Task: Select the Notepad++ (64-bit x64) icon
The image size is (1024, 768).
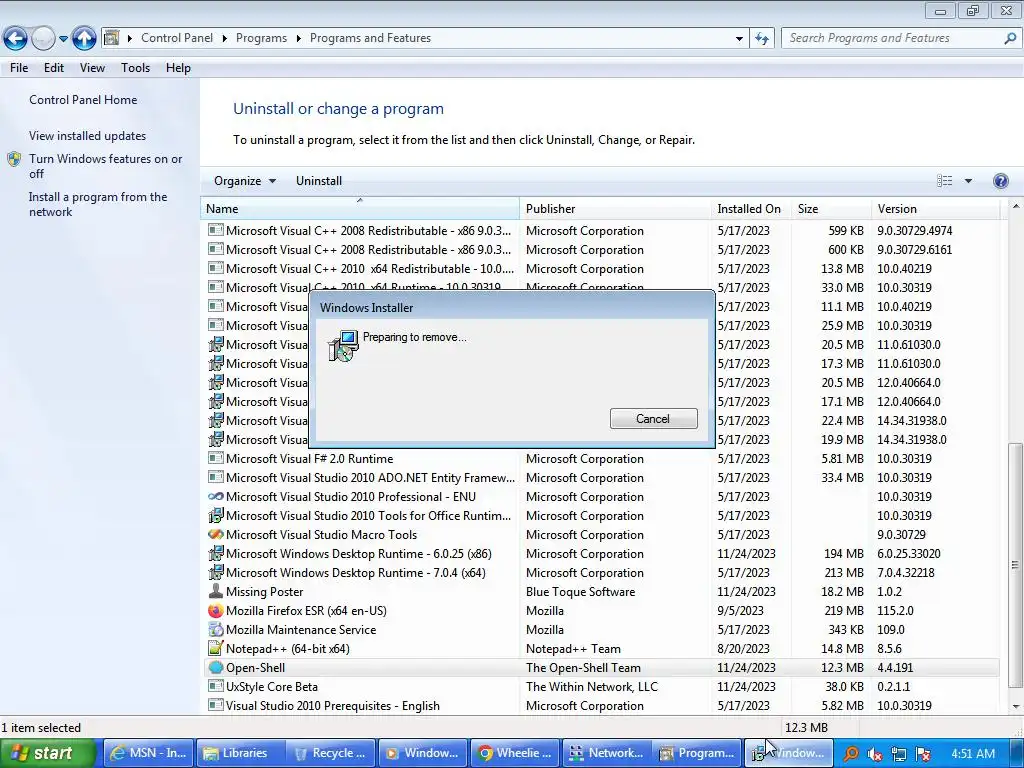Action: (x=216, y=648)
